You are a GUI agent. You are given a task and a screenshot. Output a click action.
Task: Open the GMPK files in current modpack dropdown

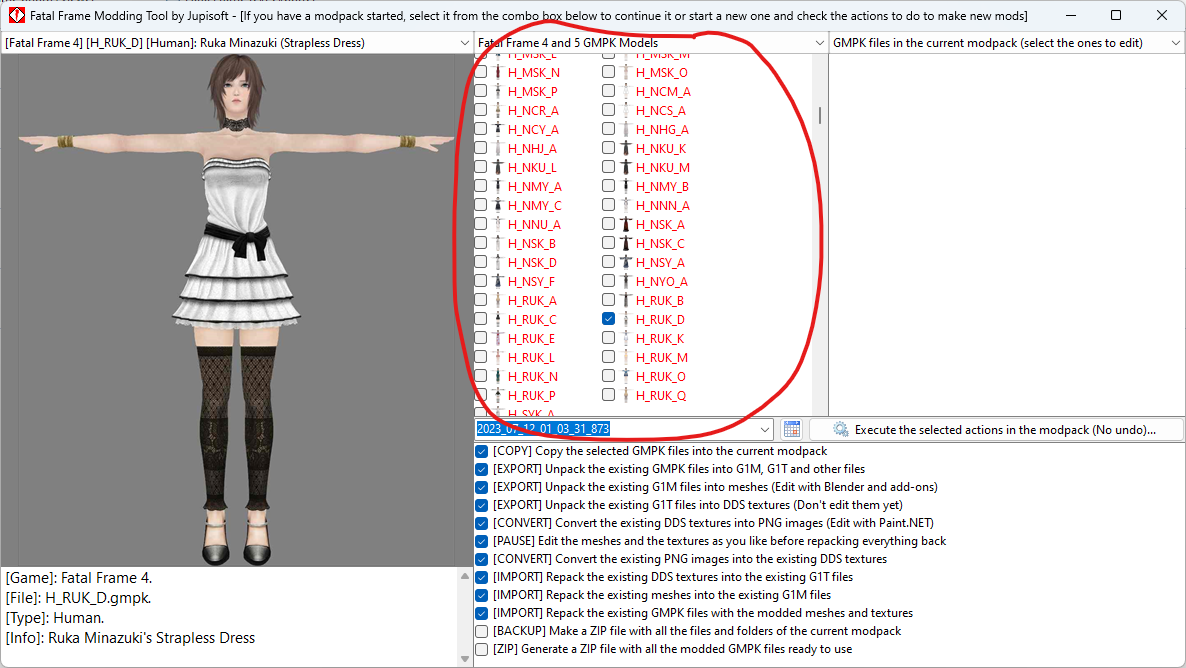click(x=1175, y=43)
